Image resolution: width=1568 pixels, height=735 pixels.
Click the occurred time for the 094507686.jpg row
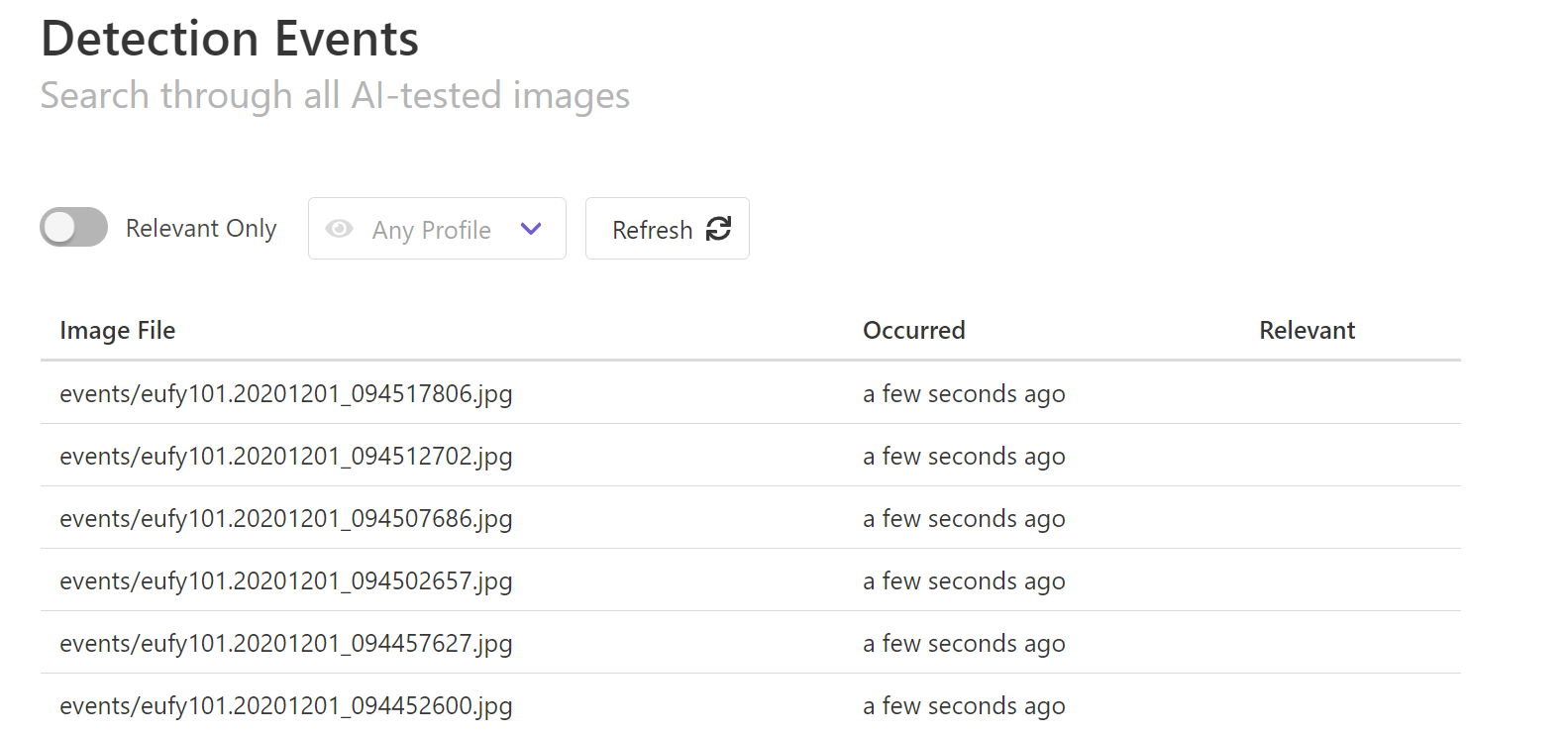964,519
